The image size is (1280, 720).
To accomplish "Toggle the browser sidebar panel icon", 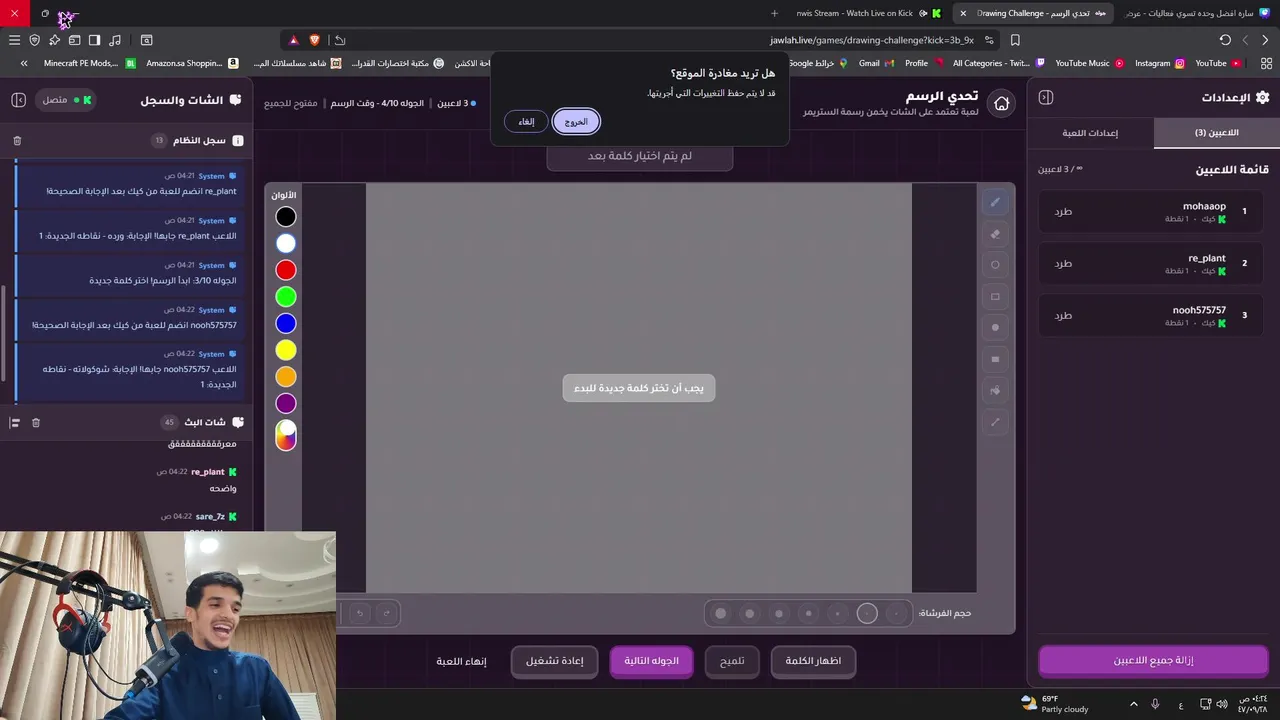I will 94,40.
